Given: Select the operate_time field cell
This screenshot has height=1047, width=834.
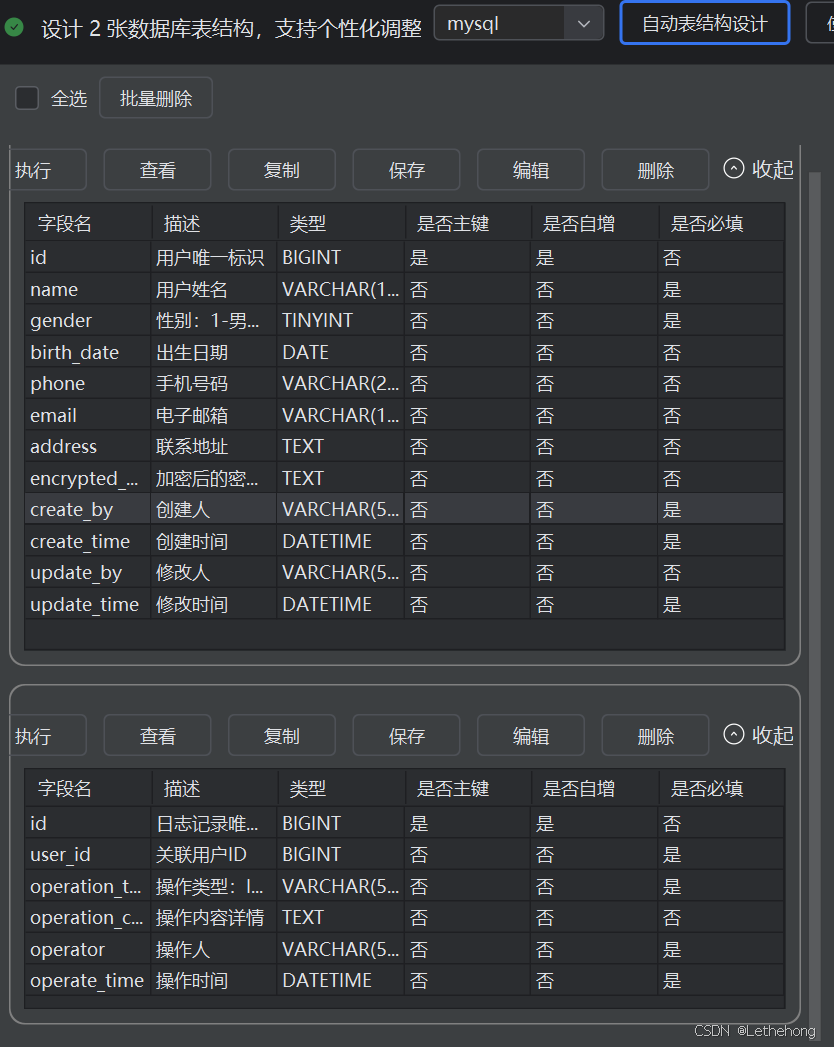Looking at the screenshot, I should pos(88,980).
